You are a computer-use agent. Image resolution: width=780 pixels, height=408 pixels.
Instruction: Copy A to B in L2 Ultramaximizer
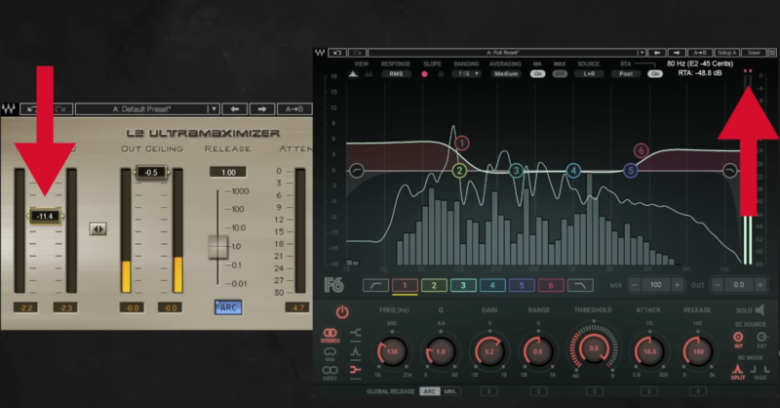(x=294, y=109)
